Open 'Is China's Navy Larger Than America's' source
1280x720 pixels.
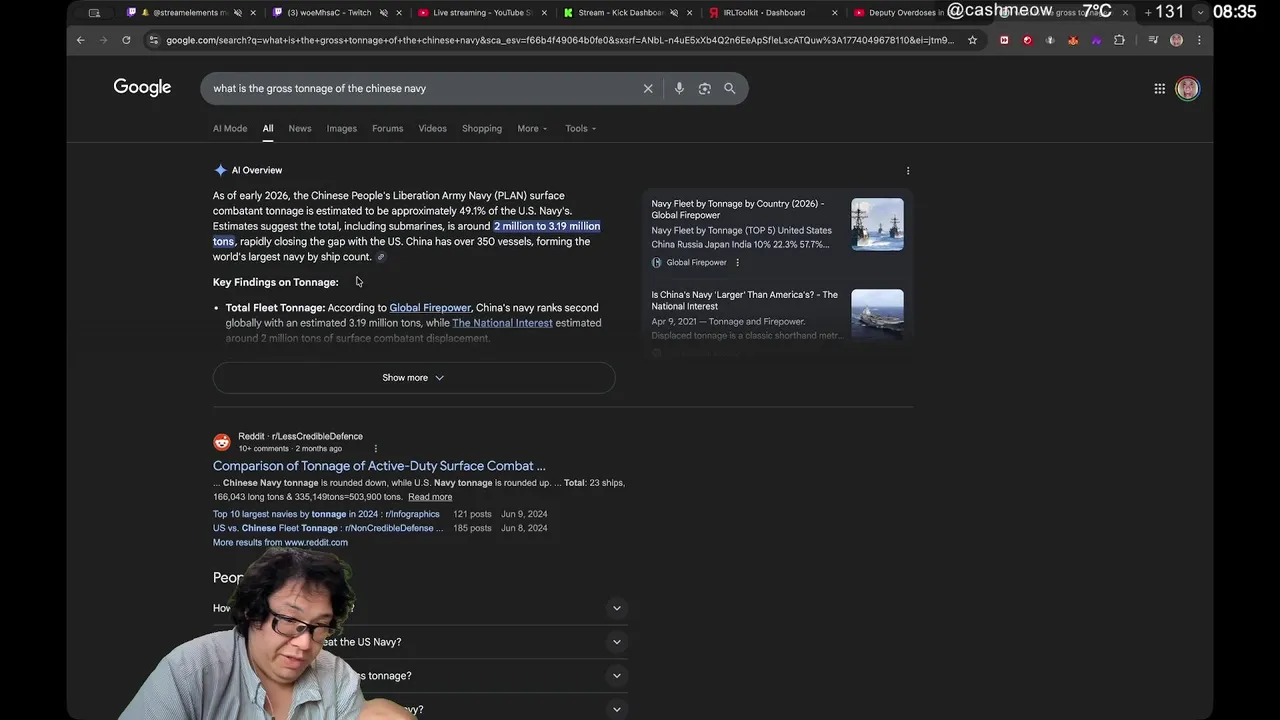tap(745, 300)
